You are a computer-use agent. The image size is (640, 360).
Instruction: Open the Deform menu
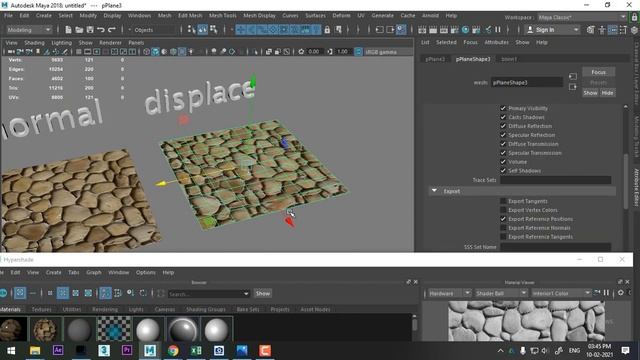click(341, 16)
